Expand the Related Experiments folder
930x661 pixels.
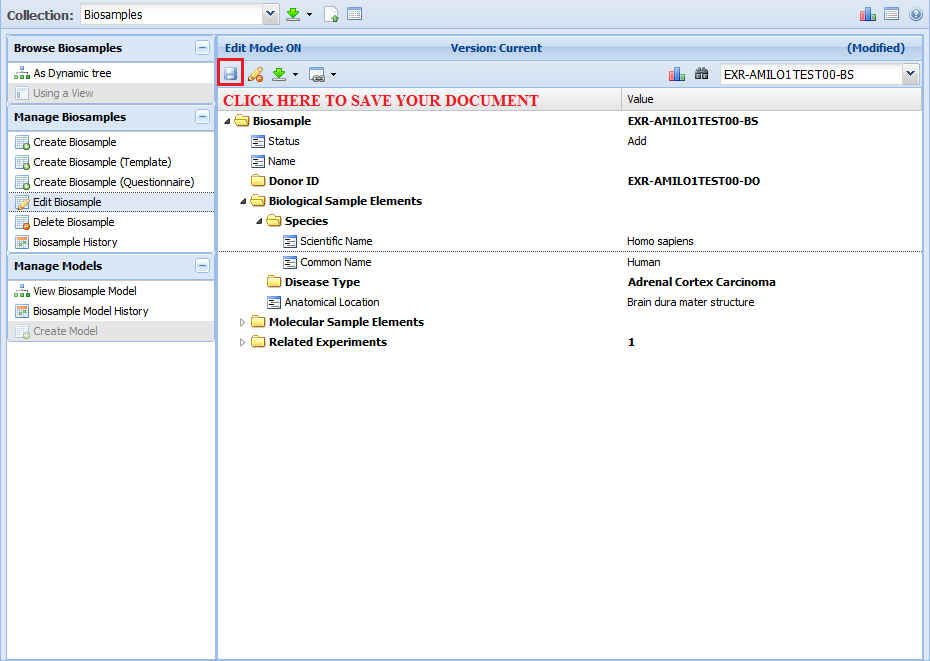click(242, 342)
